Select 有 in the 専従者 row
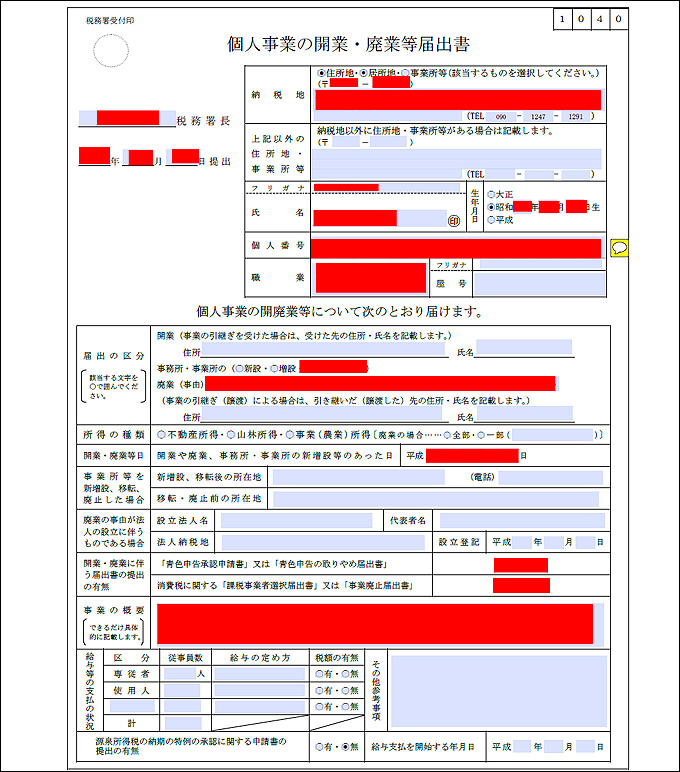 [320, 674]
